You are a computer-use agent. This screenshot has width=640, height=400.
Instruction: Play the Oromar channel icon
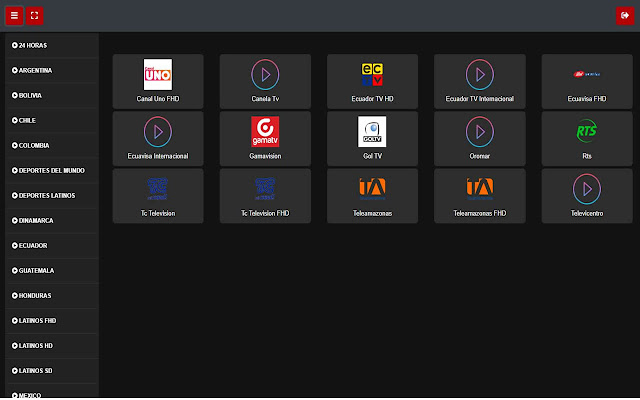[x=480, y=131]
